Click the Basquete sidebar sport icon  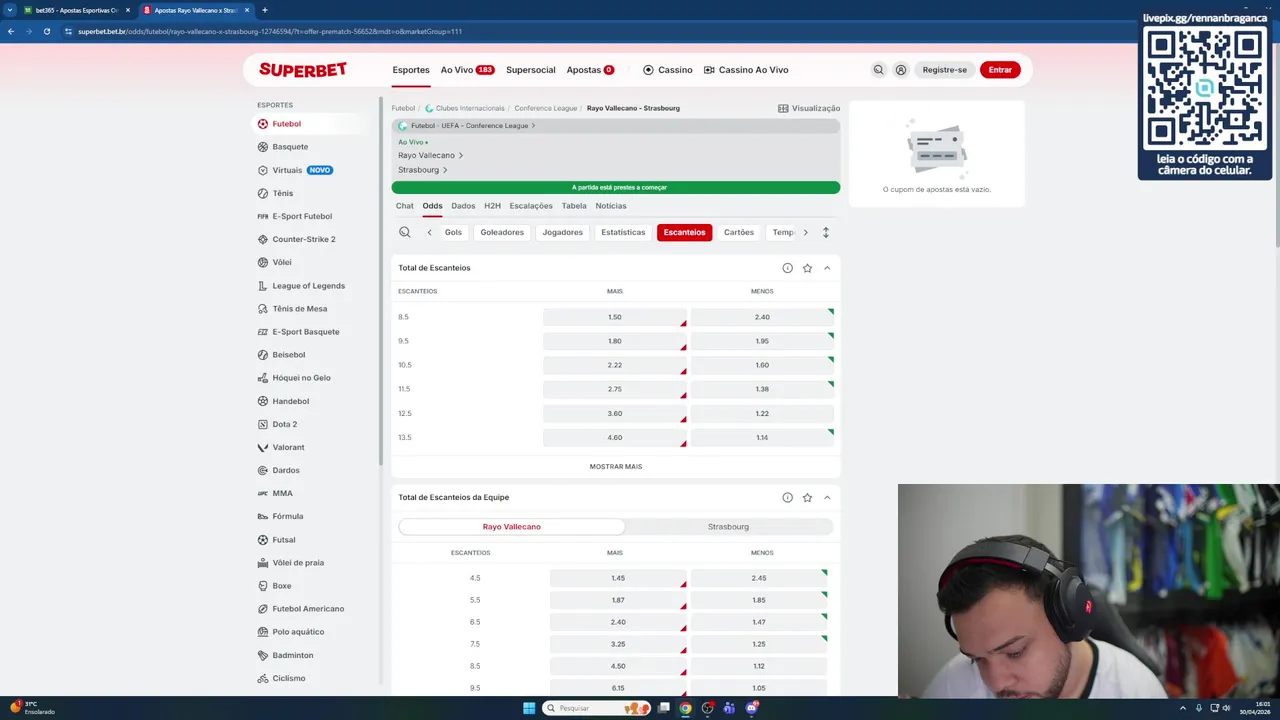(x=263, y=147)
